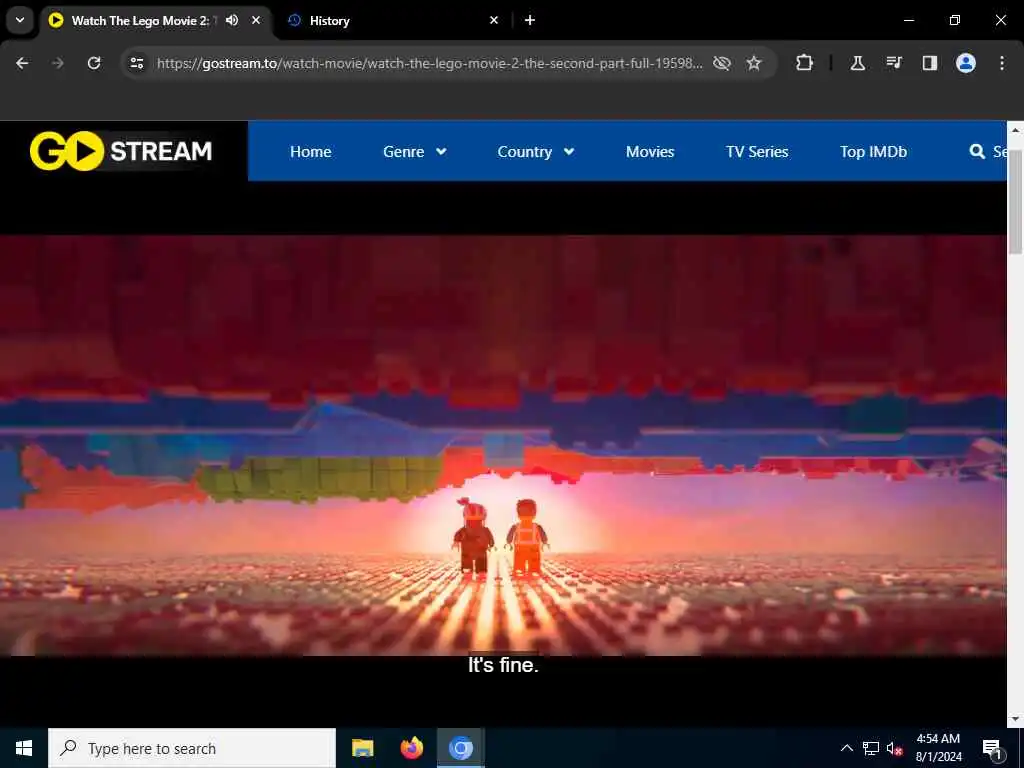The height and width of the screenshot is (768, 1024).
Task: Open the Top IMDb section
Action: coord(873,152)
